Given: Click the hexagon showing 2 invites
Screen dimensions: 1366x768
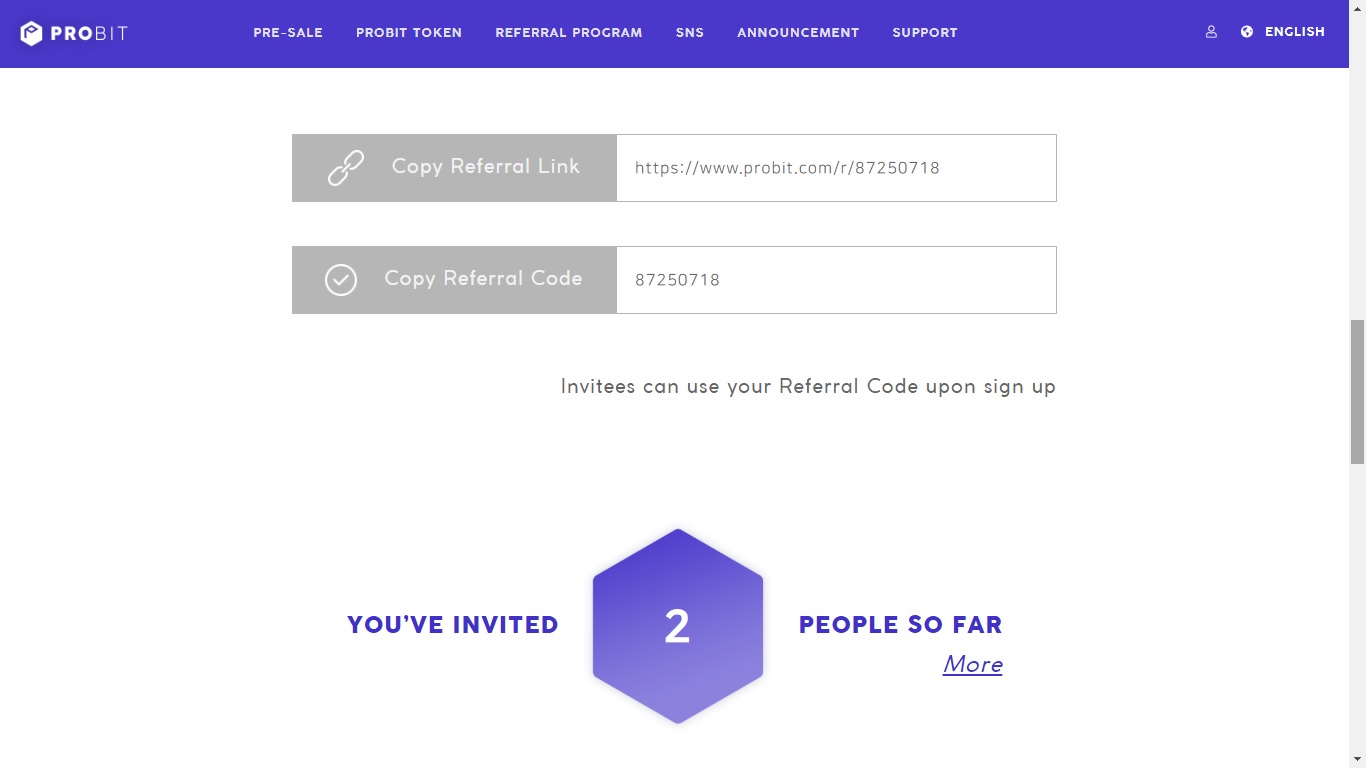Looking at the screenshot, I should pos(678,626).
